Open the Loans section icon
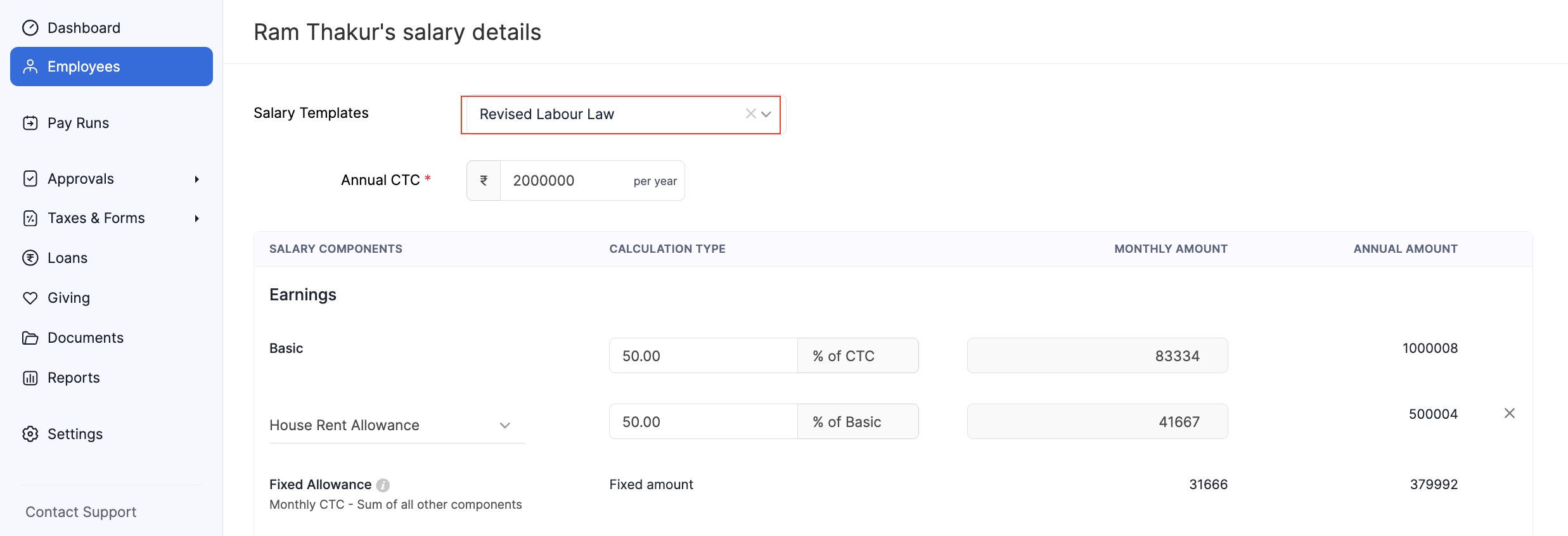This screenshot has width=1568, height=536. pyautogui.click(x=30, y=257)
